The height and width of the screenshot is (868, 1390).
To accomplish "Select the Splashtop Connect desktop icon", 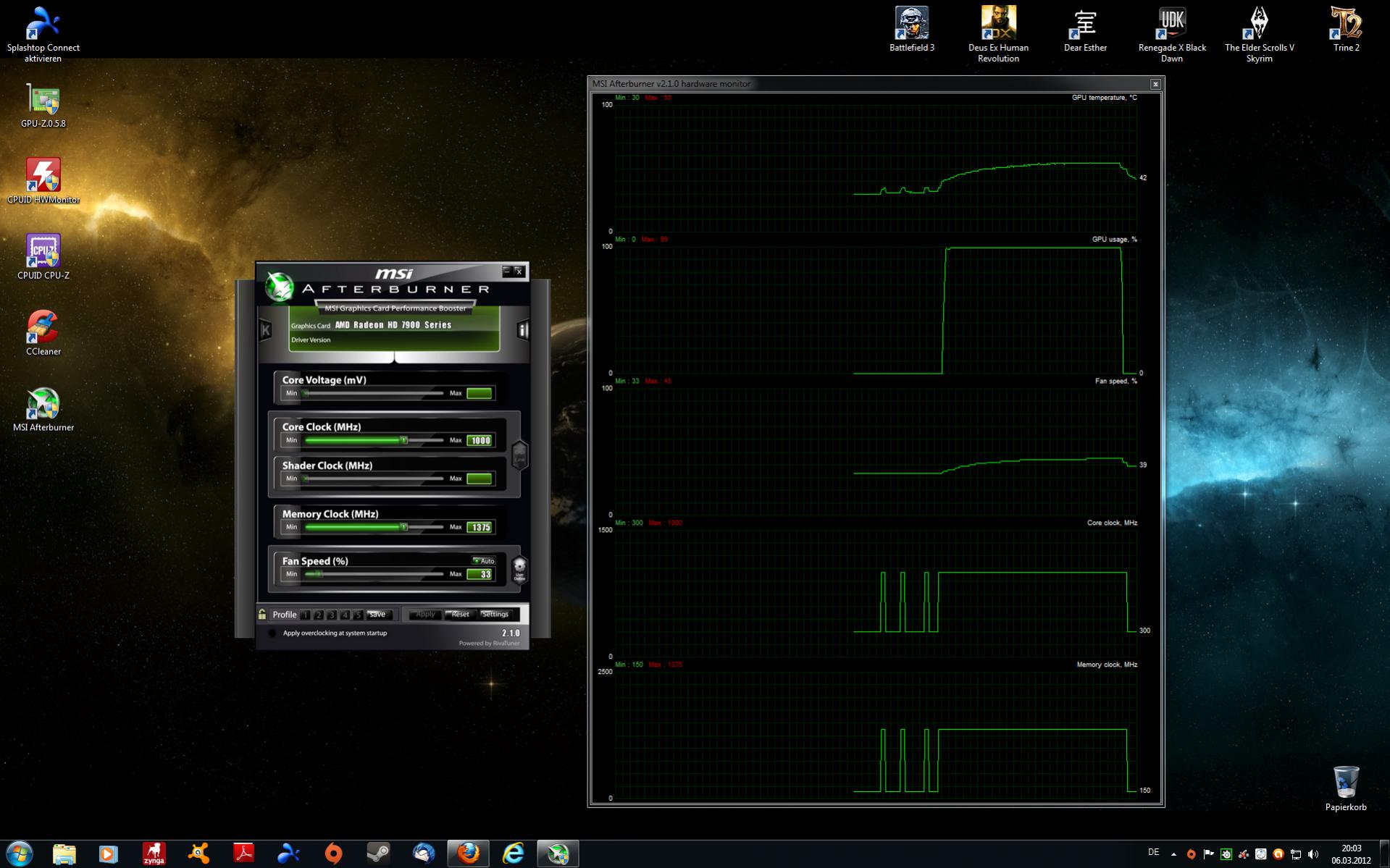I will tap(43, 33).
